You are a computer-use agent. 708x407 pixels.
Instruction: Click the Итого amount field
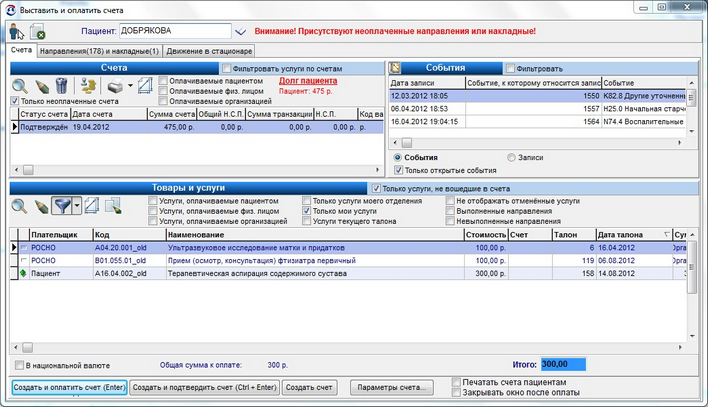[x=563, y=364]
